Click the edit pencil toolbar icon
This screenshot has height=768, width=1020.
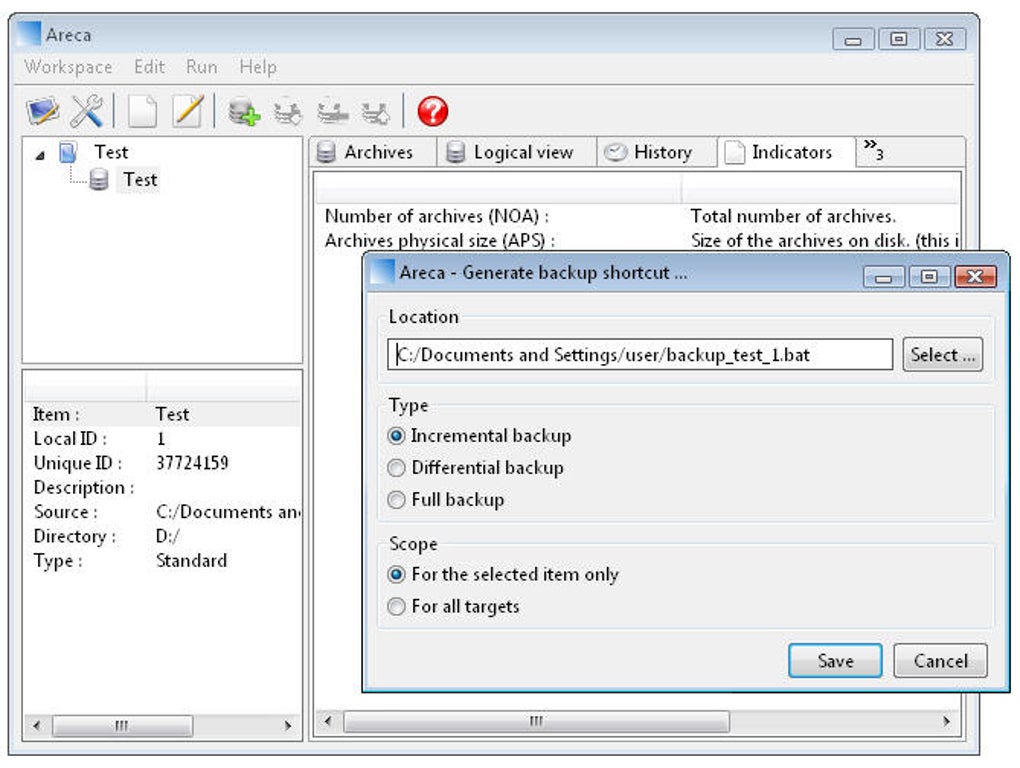[187, 111]
